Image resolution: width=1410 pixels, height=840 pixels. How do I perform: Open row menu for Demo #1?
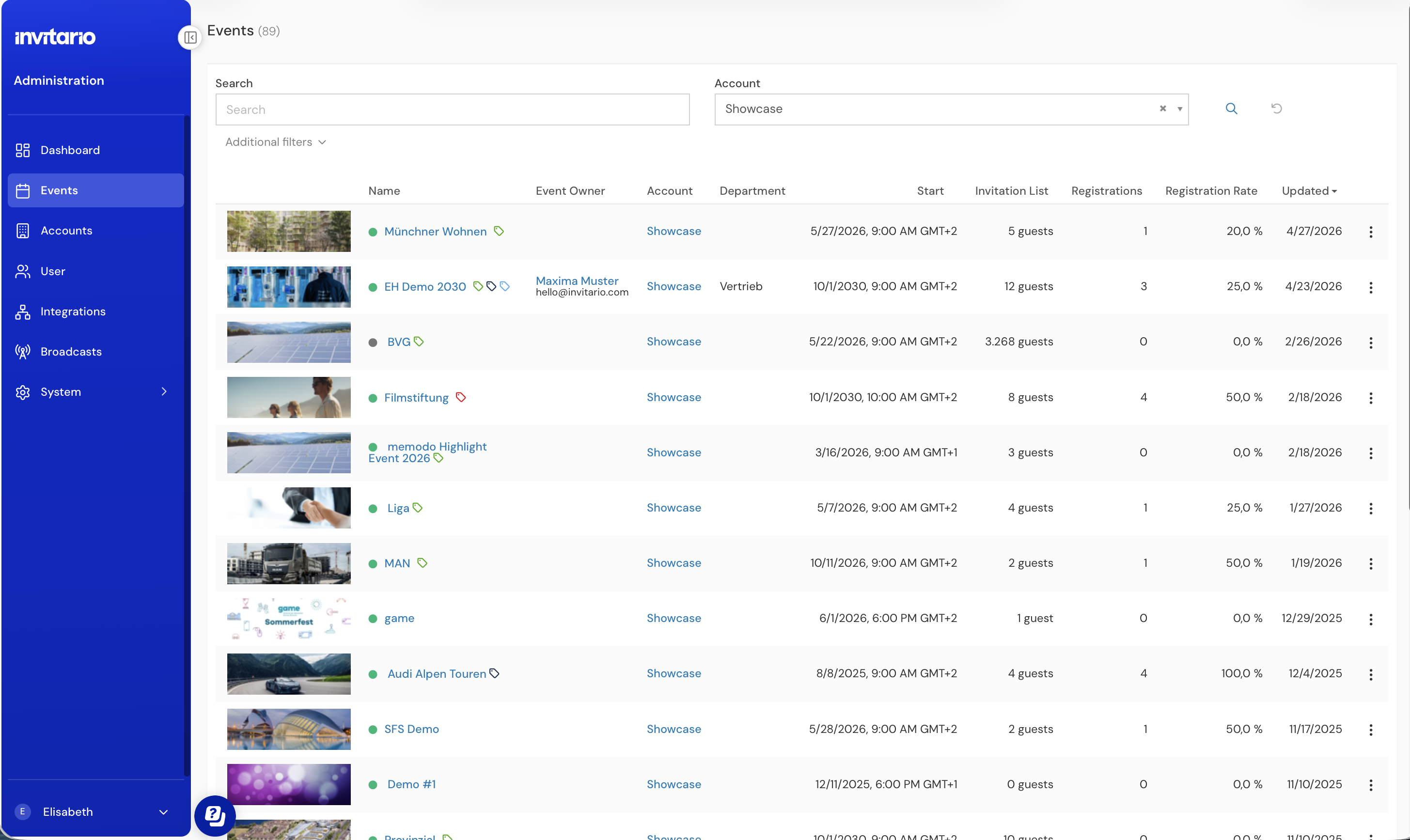1371,785
